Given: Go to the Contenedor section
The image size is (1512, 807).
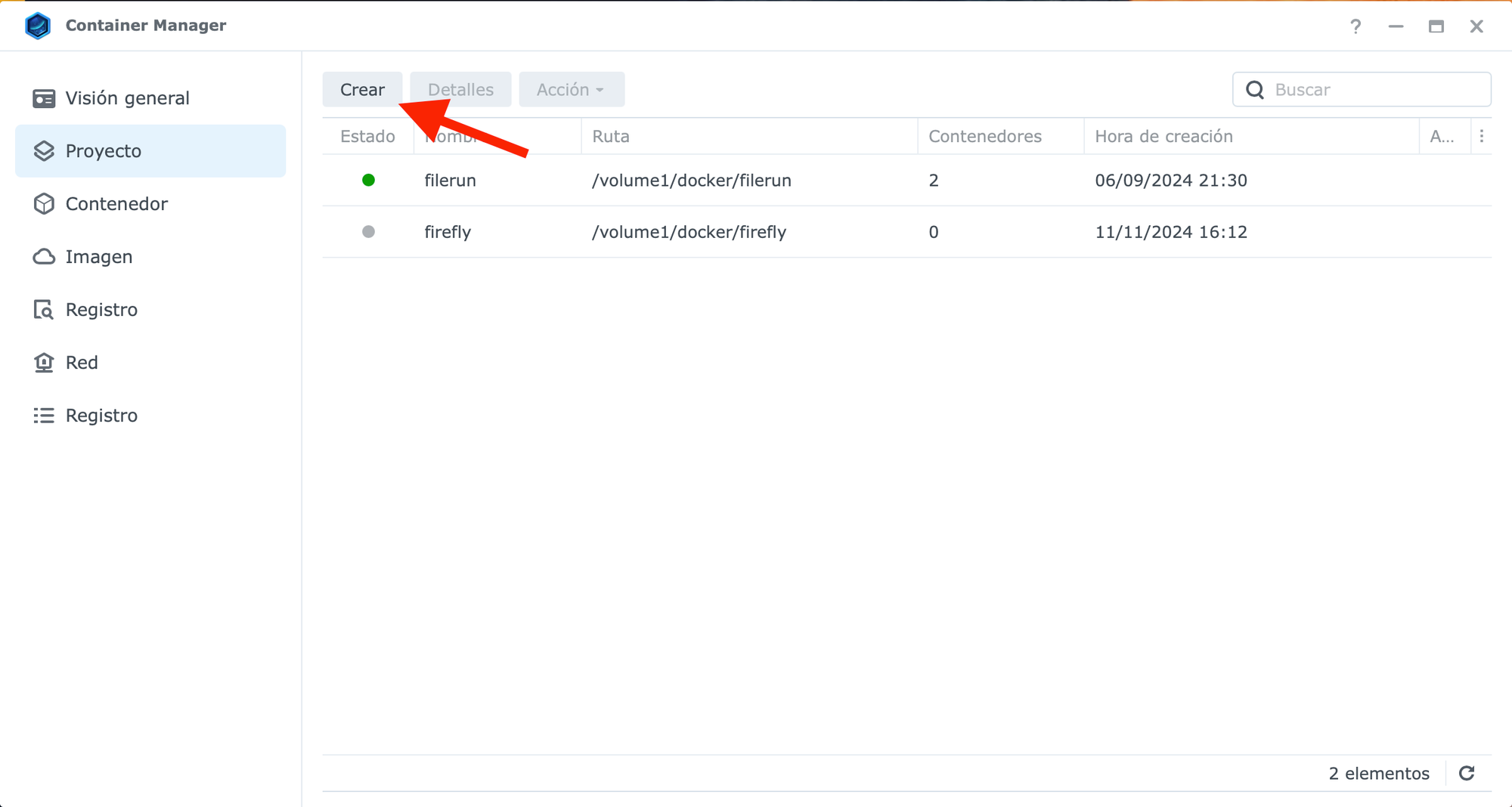Looking at the screenshot, I should [x=150, y=204].
